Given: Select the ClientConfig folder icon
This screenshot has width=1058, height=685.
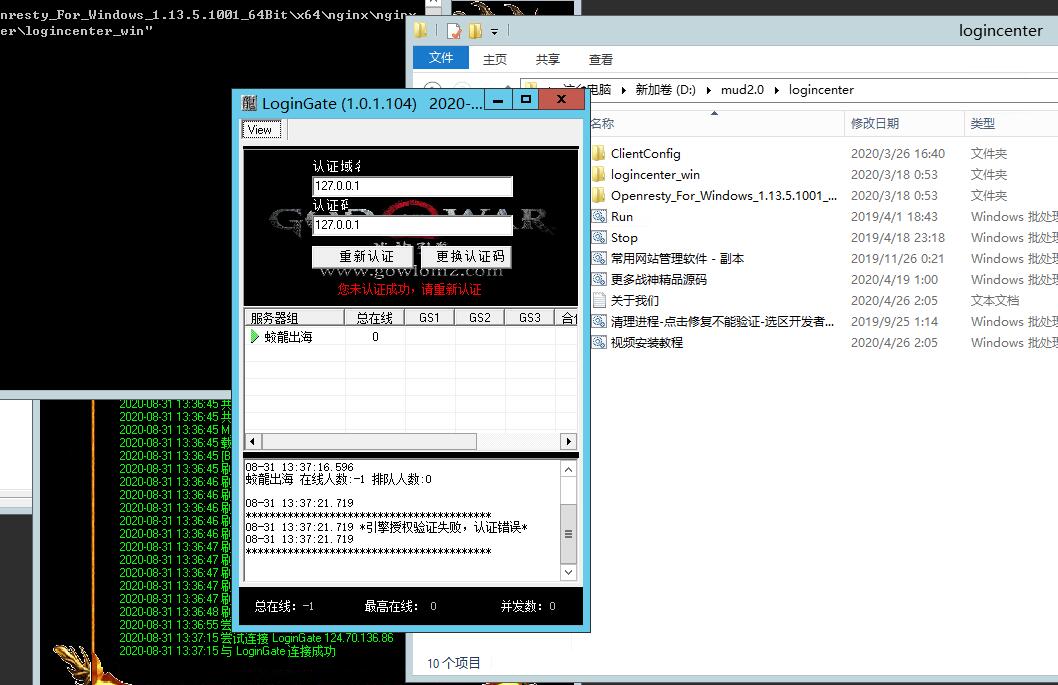Looking at the screenshot, I should 599,154.
